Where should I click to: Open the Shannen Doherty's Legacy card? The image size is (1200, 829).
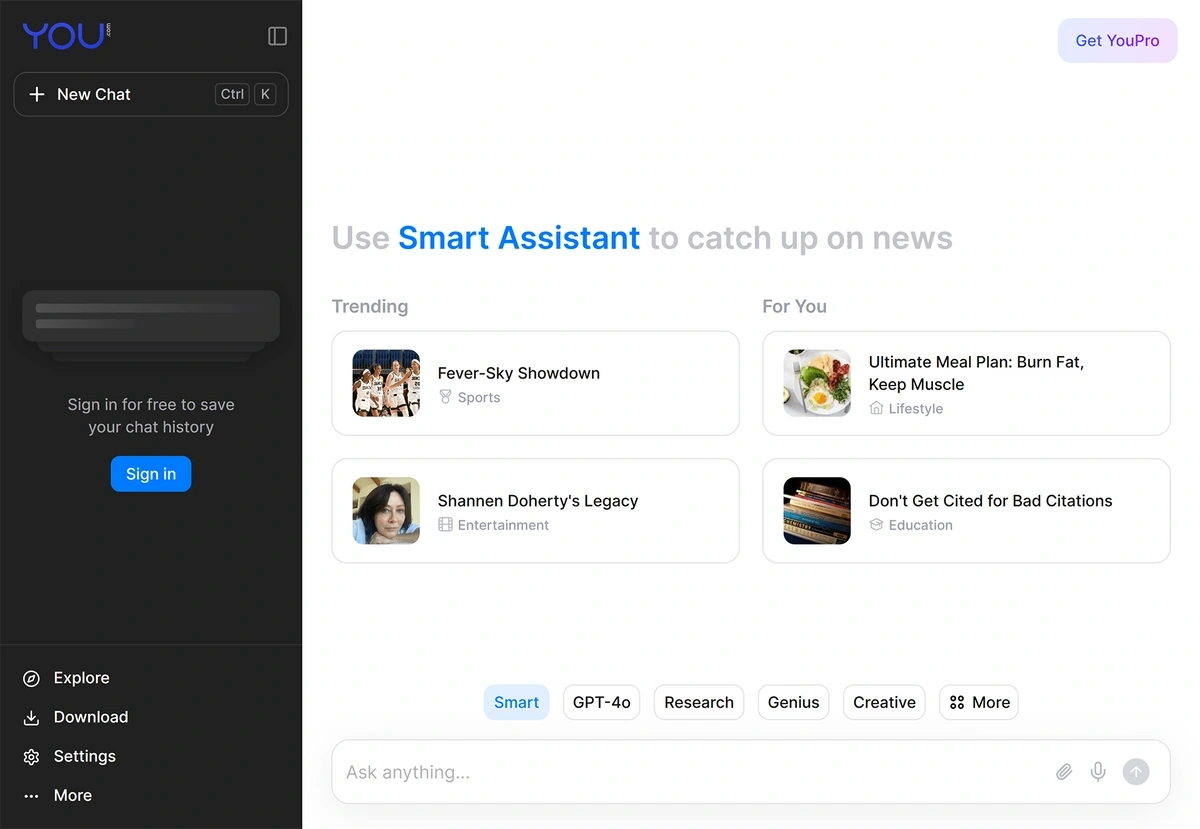click(x=535, y=511)
